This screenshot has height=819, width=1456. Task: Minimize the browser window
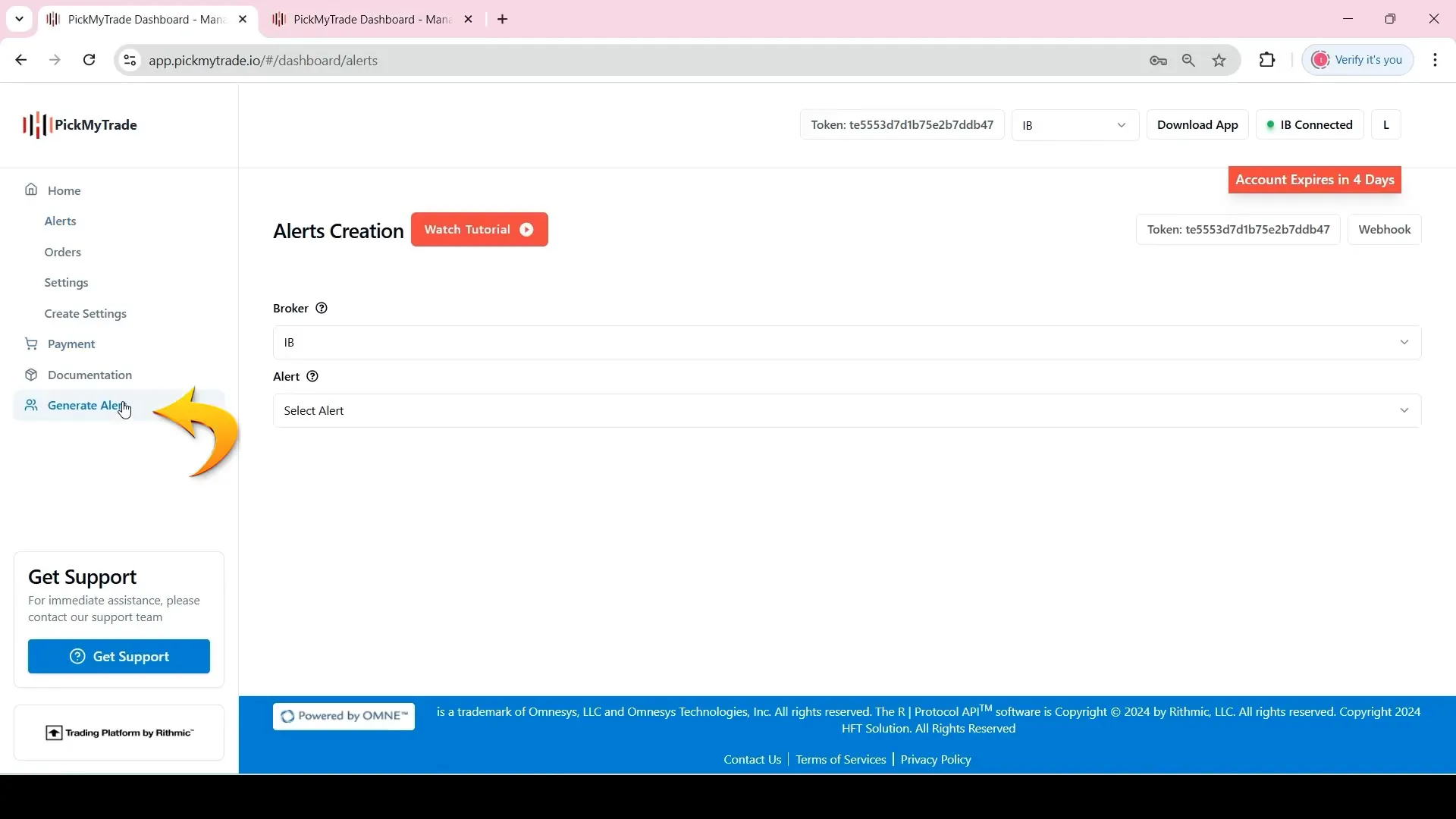click(1348, 19)
